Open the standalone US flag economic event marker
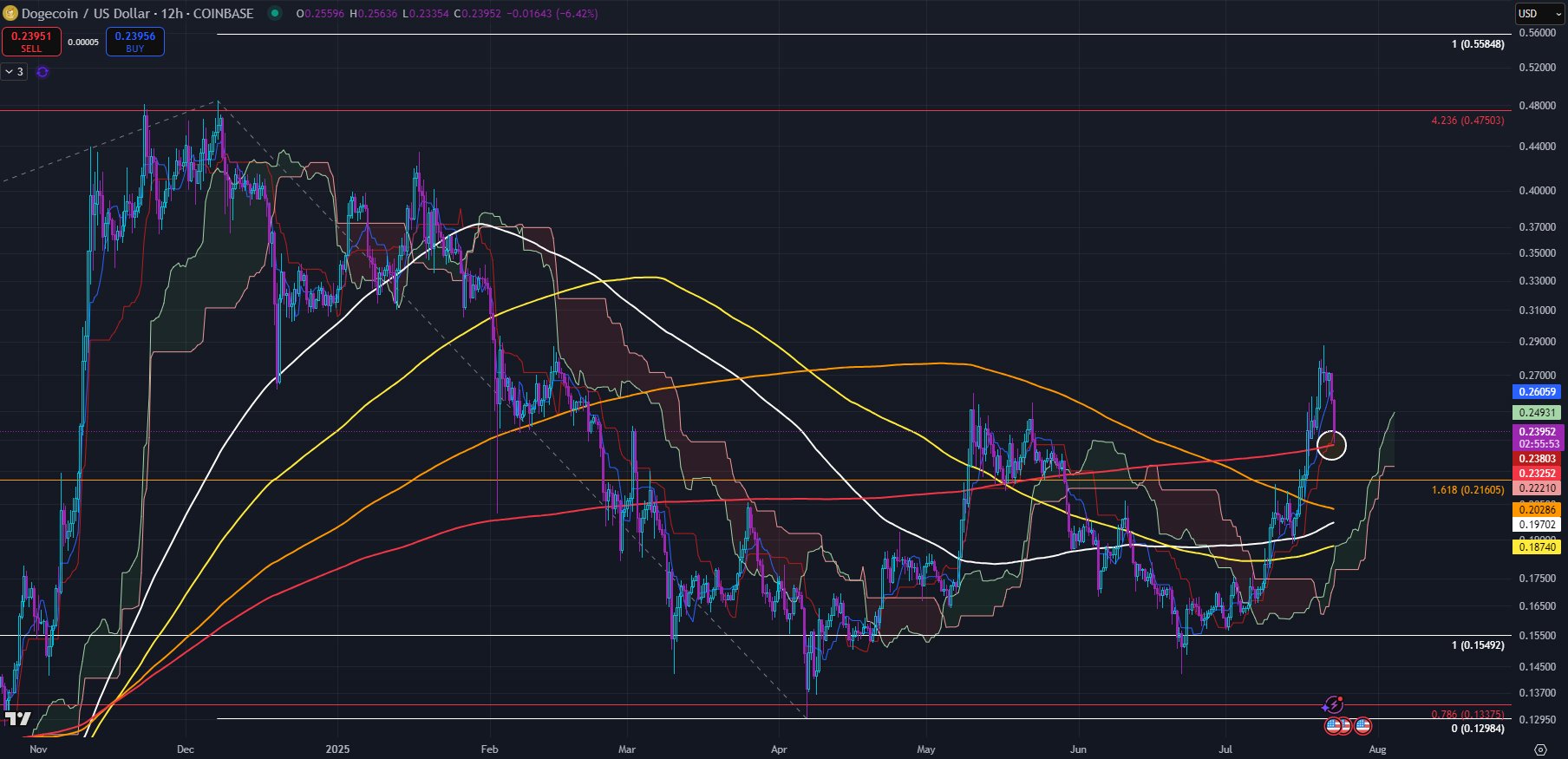 (x=1362, y=725)
